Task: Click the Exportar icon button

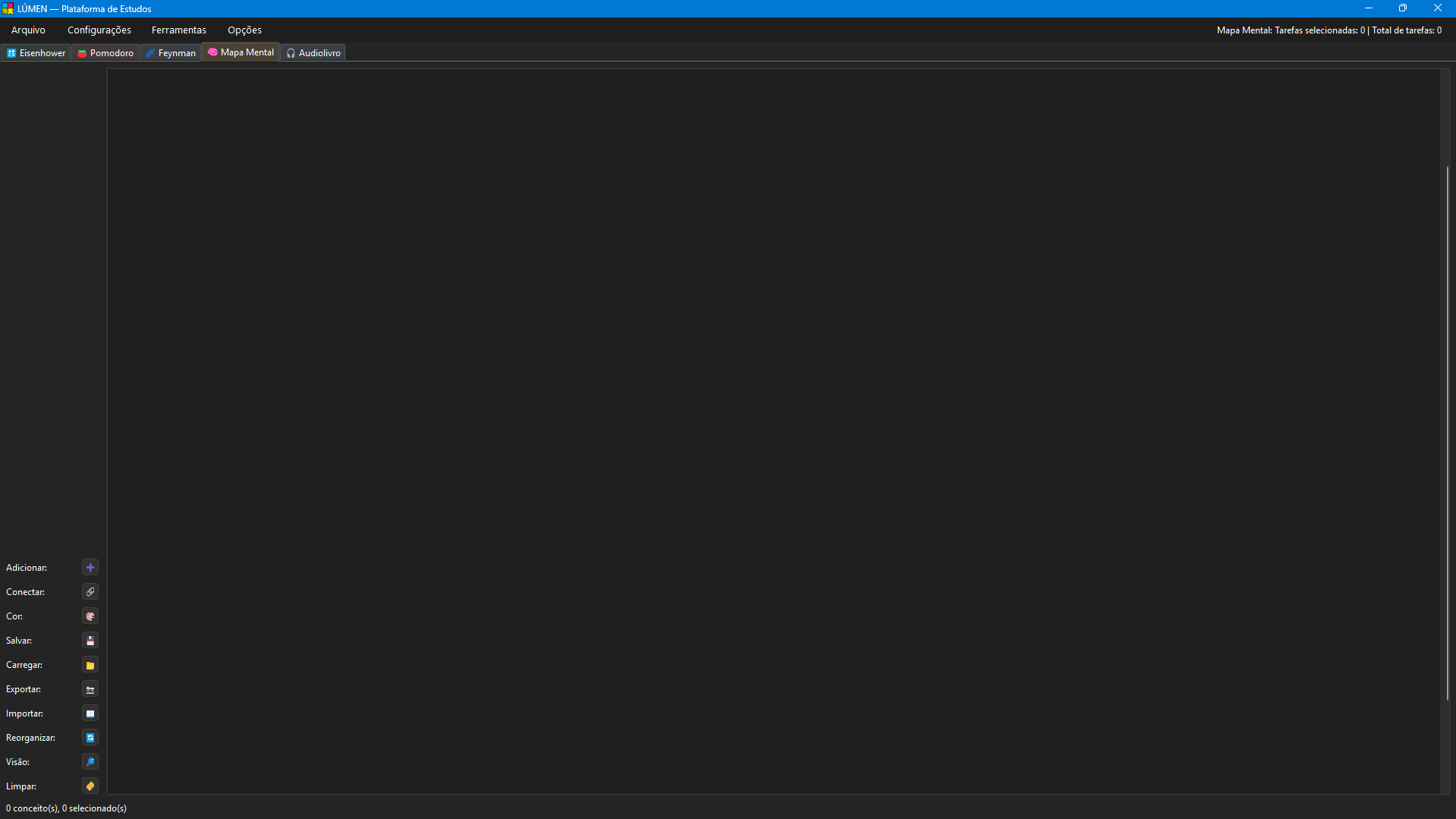Action: pyautogui.click(x=90, y=689)
